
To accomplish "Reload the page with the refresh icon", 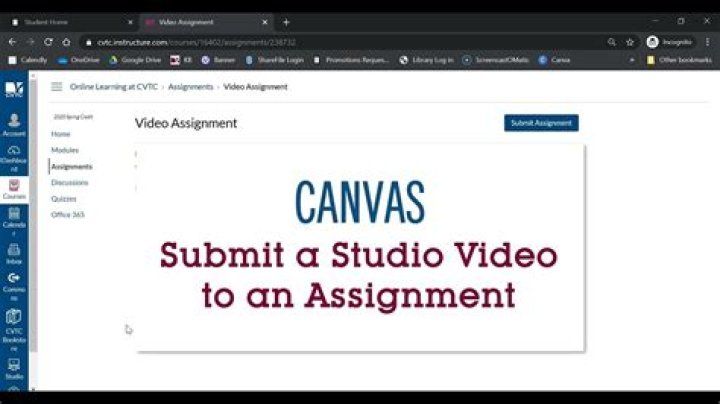I will click(x=46, y=42).
